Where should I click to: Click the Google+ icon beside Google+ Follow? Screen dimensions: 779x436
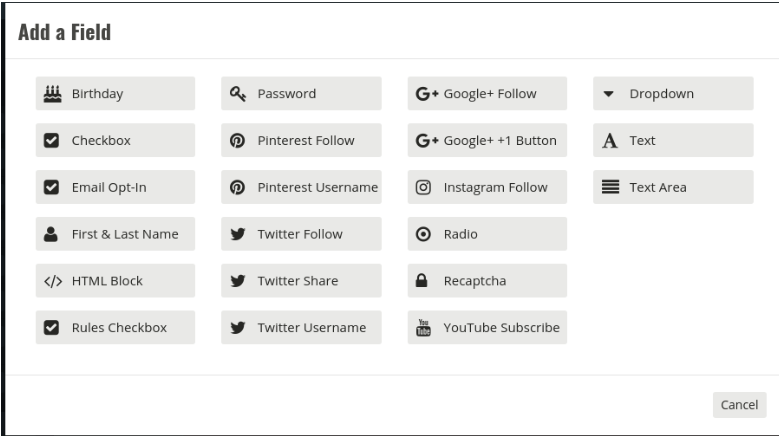[x=427, y=93]
